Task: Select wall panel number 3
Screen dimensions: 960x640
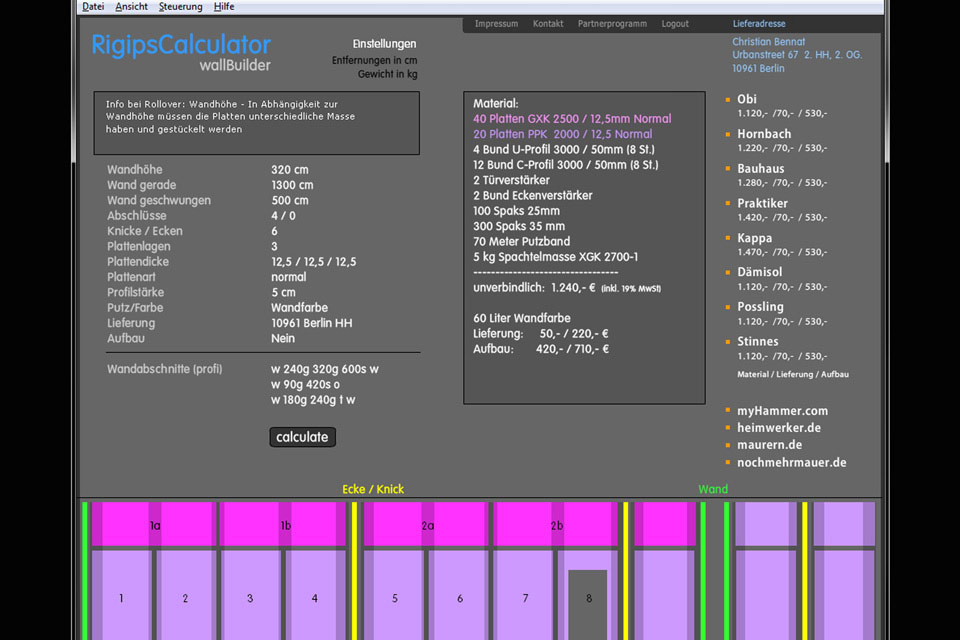Action: pos(250,597)
